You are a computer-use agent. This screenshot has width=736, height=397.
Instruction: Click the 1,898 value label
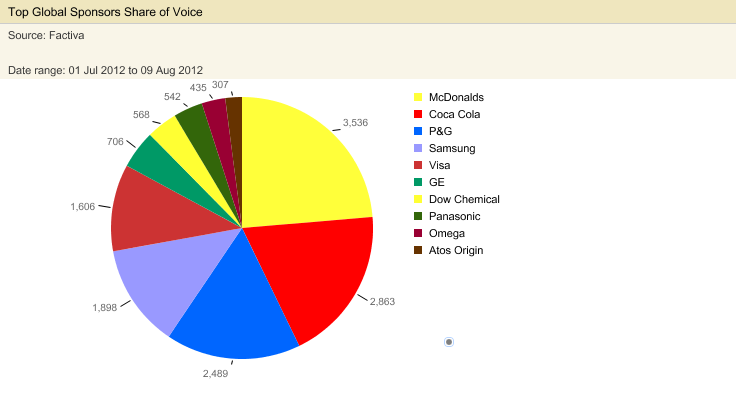(105, 308)
